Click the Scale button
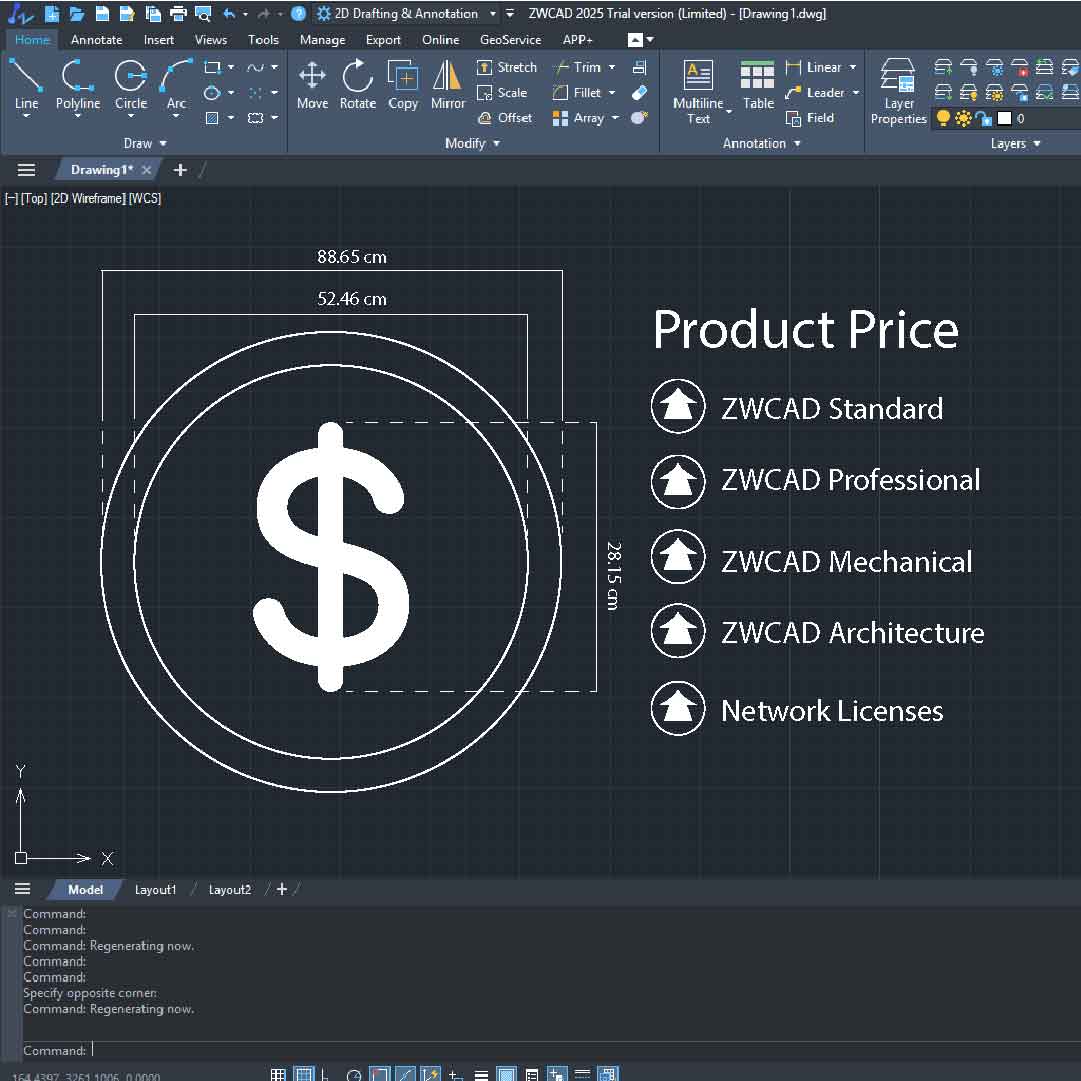 (x=503, y=92)
